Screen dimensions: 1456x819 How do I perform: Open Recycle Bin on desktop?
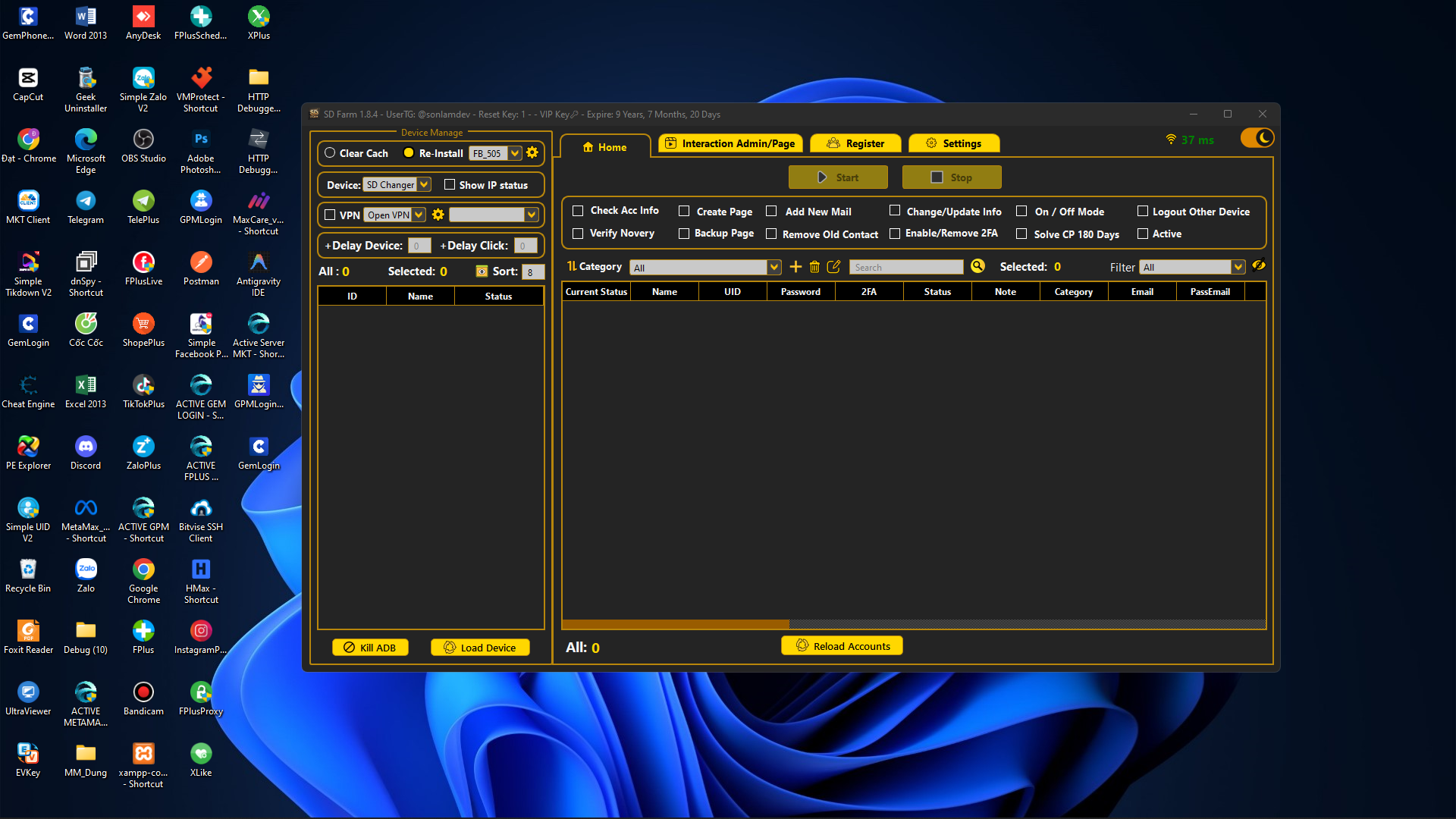28,576
